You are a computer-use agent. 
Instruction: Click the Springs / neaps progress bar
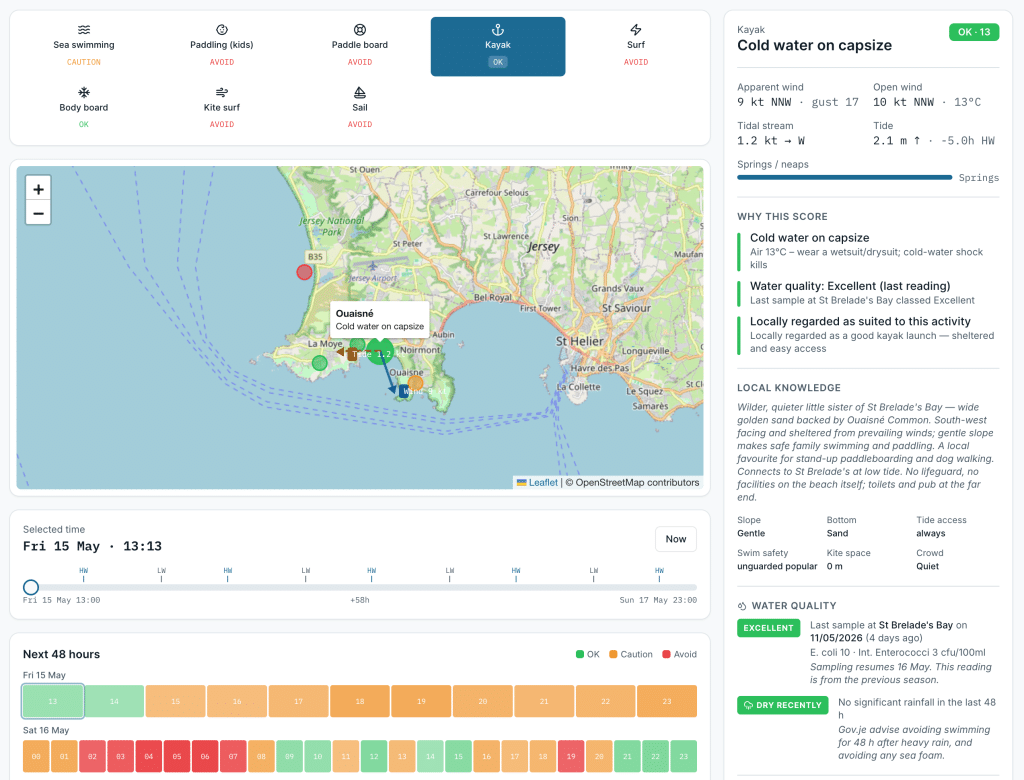[844, 177]
